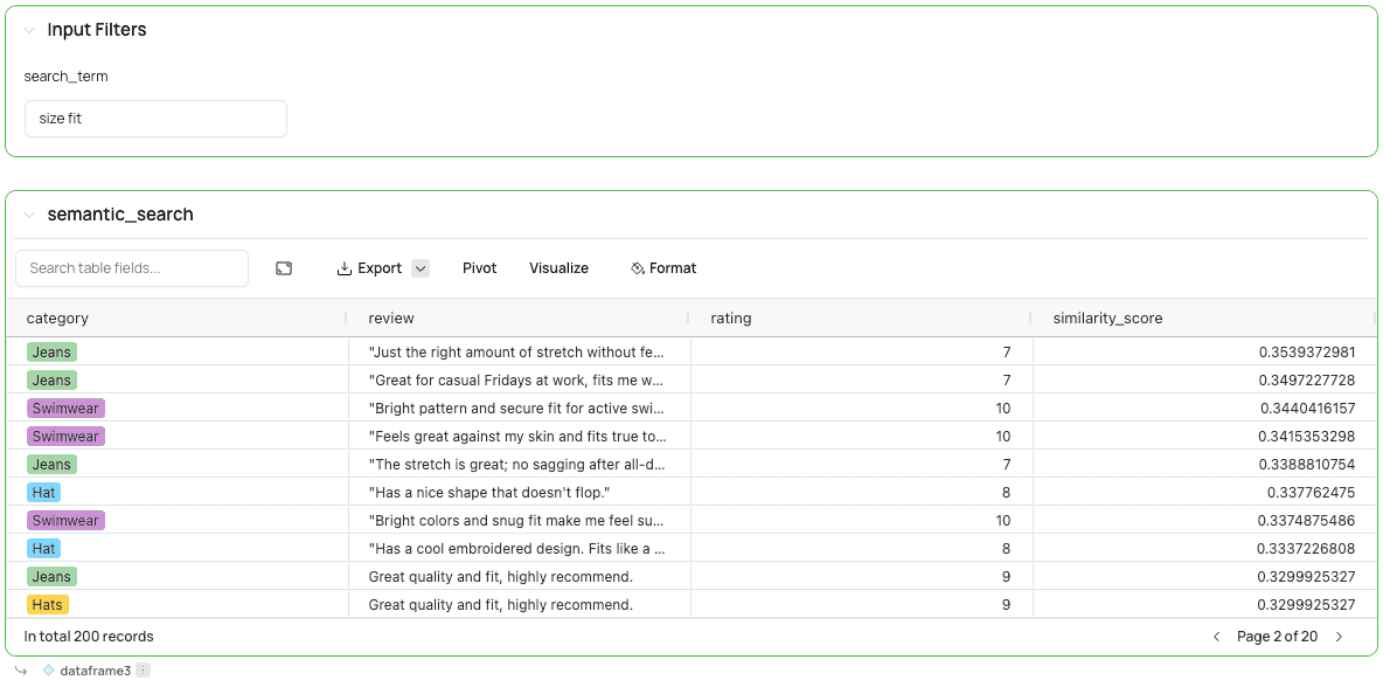Select Jeans tag in 0.3539372981 row

point(51,352)
